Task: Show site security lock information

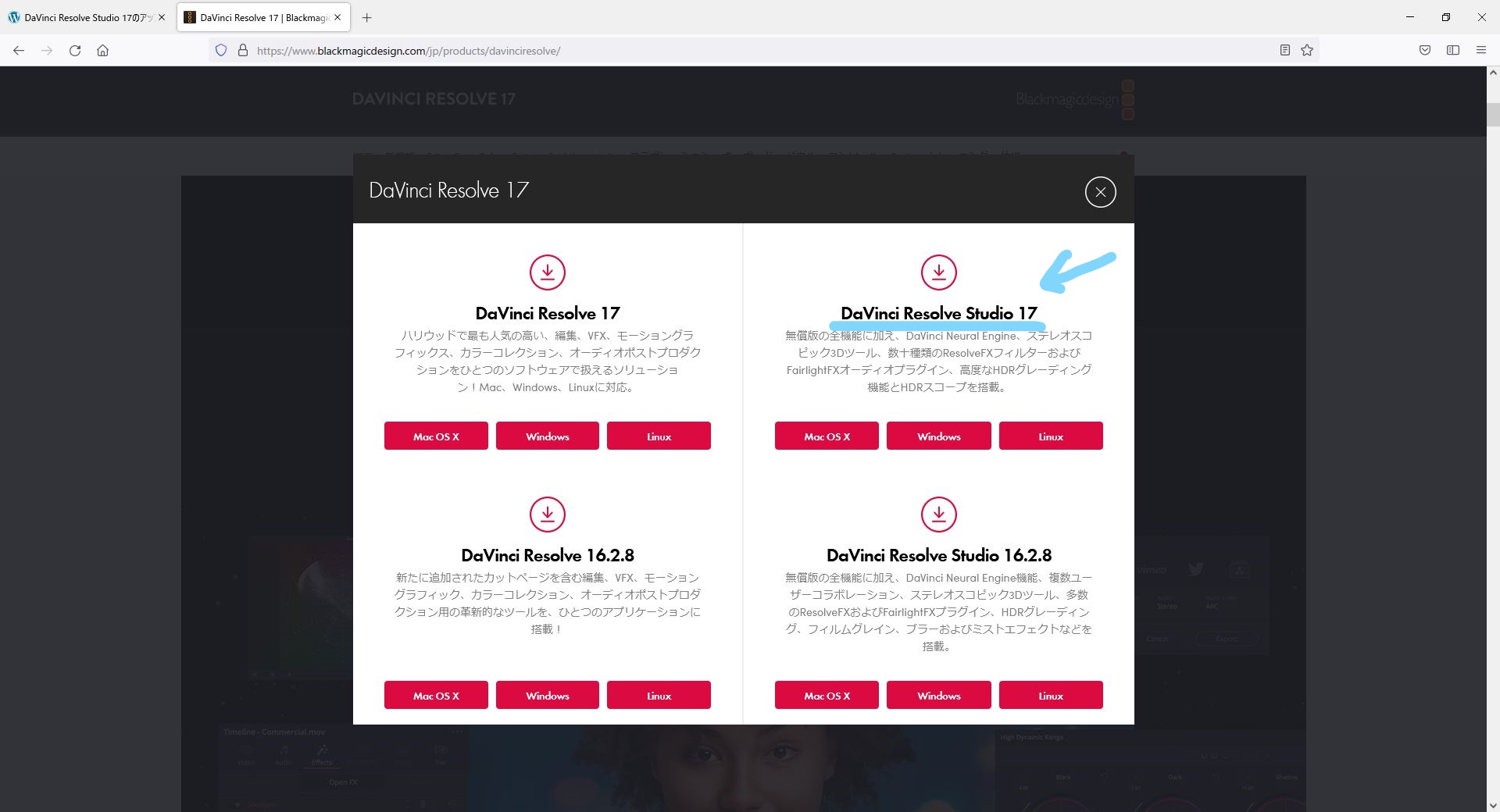Action: coord(242,51)
